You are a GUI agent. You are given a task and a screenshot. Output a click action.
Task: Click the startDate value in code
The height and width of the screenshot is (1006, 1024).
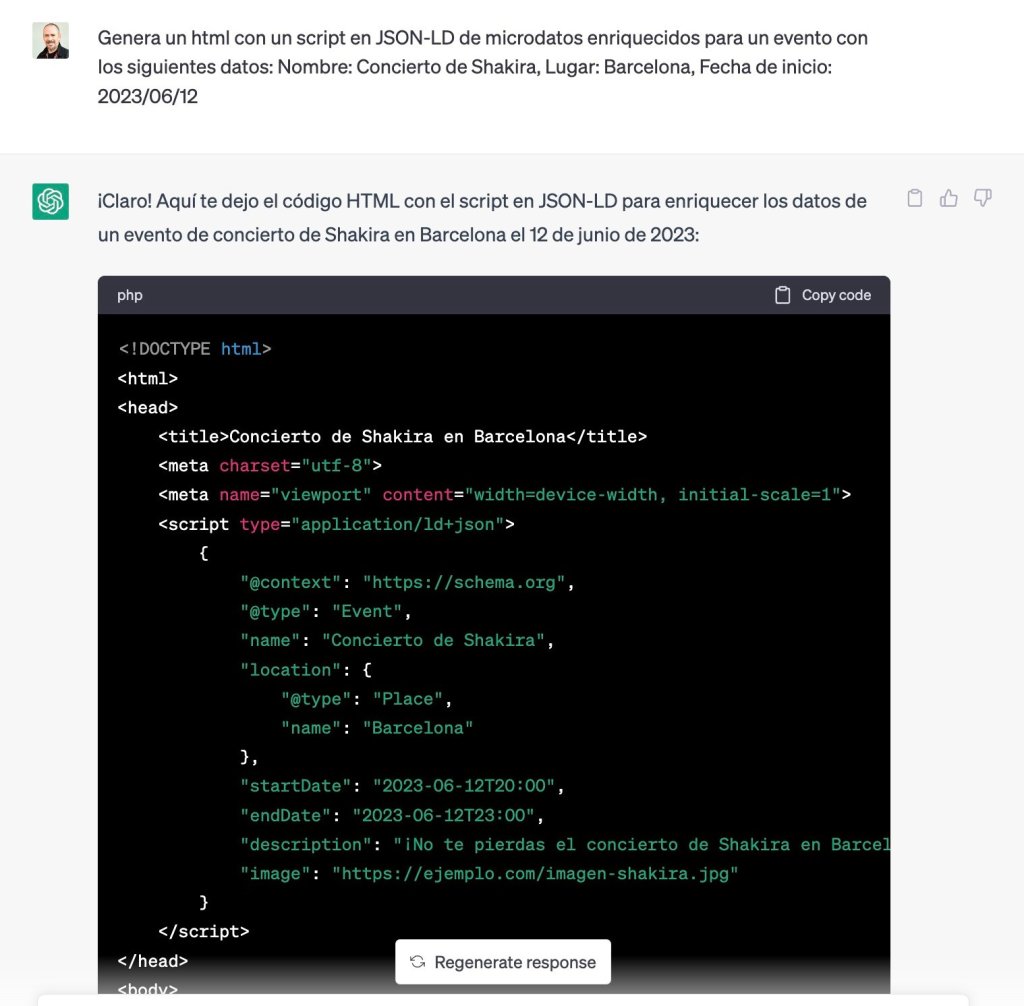point(464,786)
